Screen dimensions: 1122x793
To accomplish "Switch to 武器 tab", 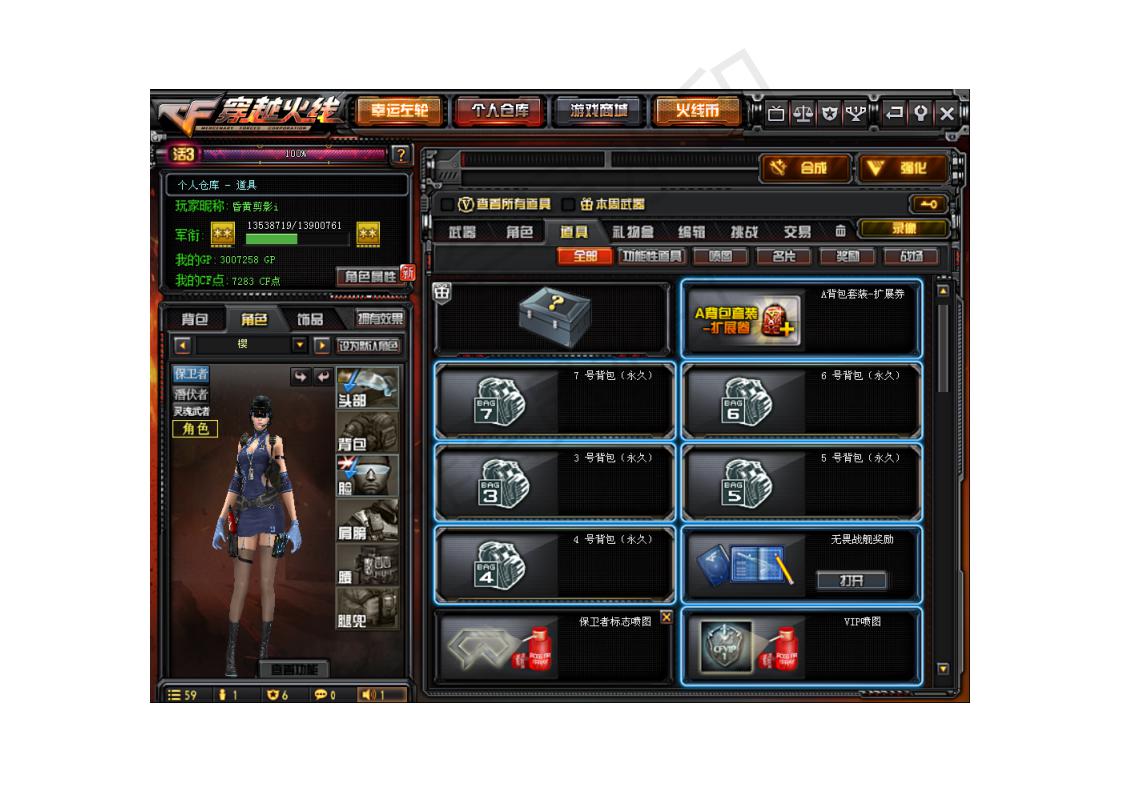I will pyautogui.click(x=462, y=231).
